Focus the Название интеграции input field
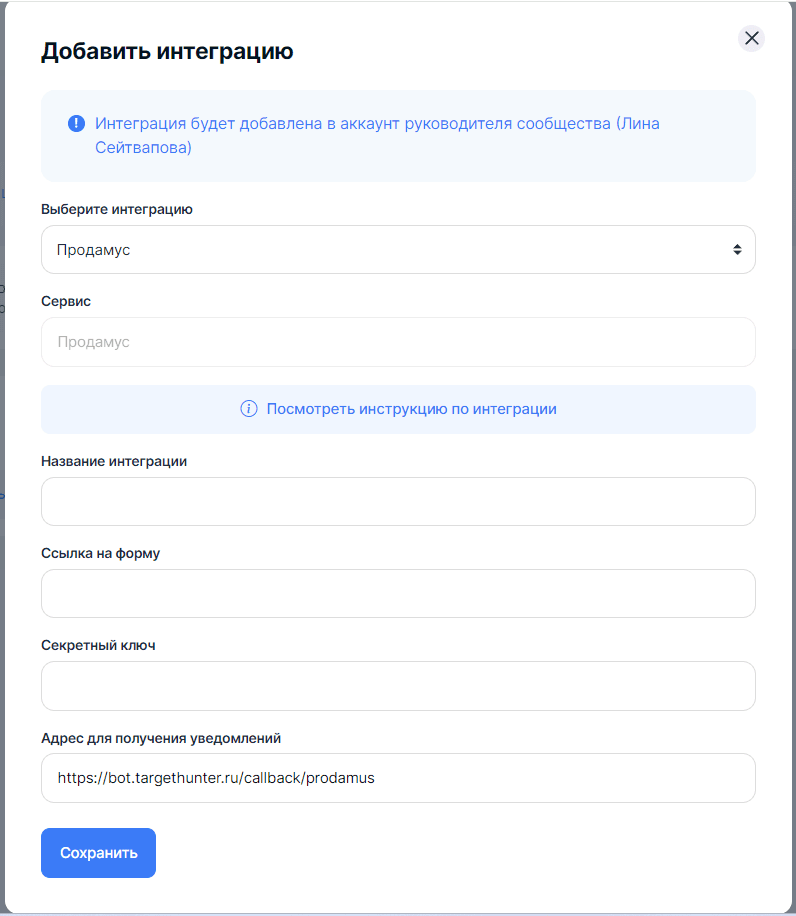 click(x=397, y=501)
